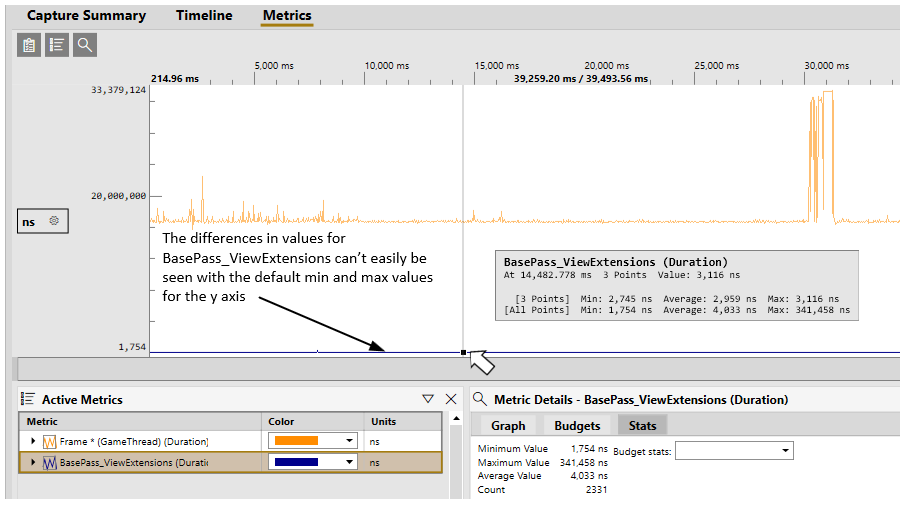Open the Budget stats dropdown

pos(734,451)
